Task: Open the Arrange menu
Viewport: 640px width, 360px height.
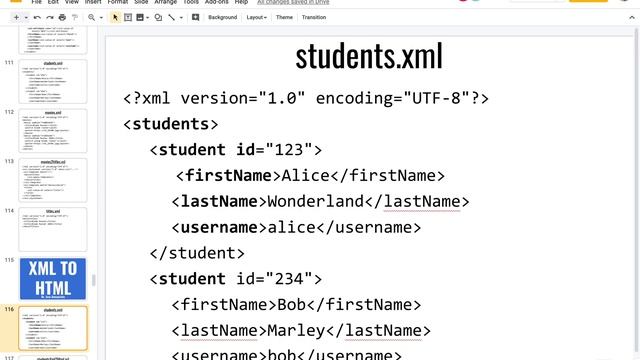Action: click(165, 2)
